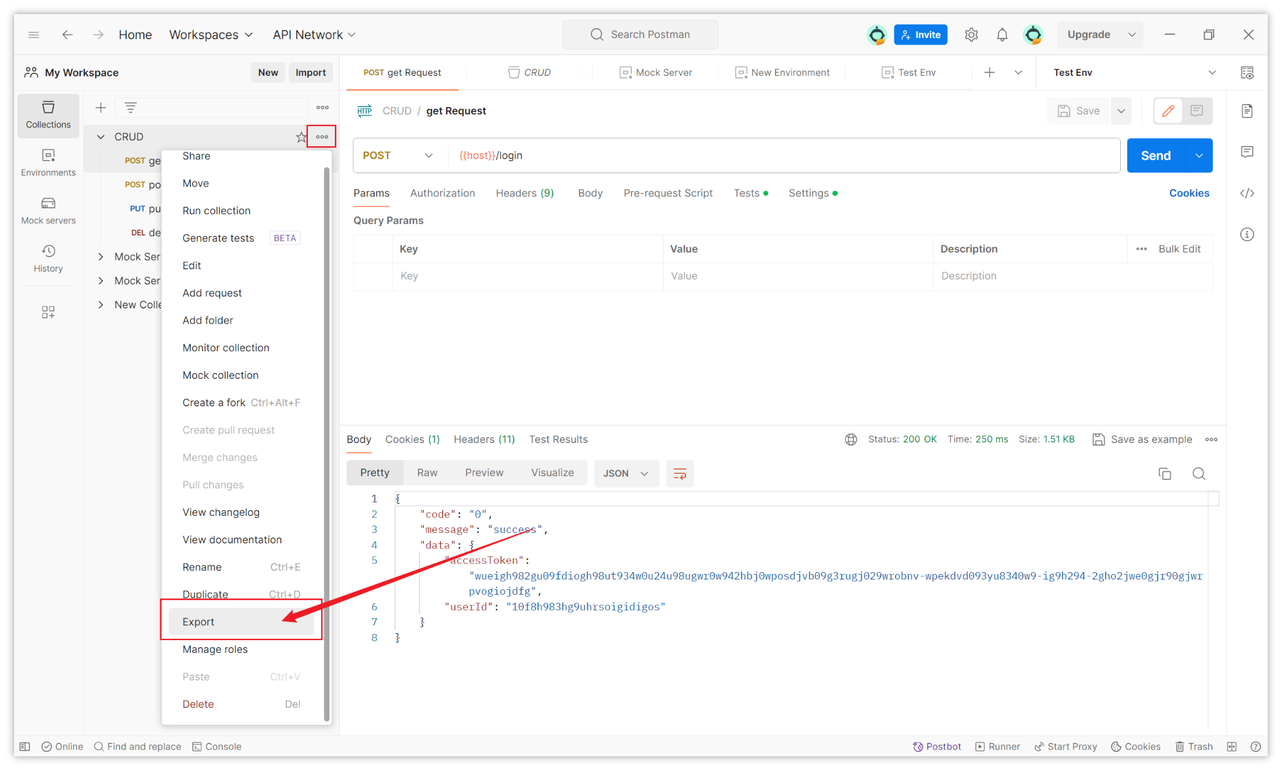Open the Test Env environment selector
Screen dimensions: 1280x771
point(1135,72)
